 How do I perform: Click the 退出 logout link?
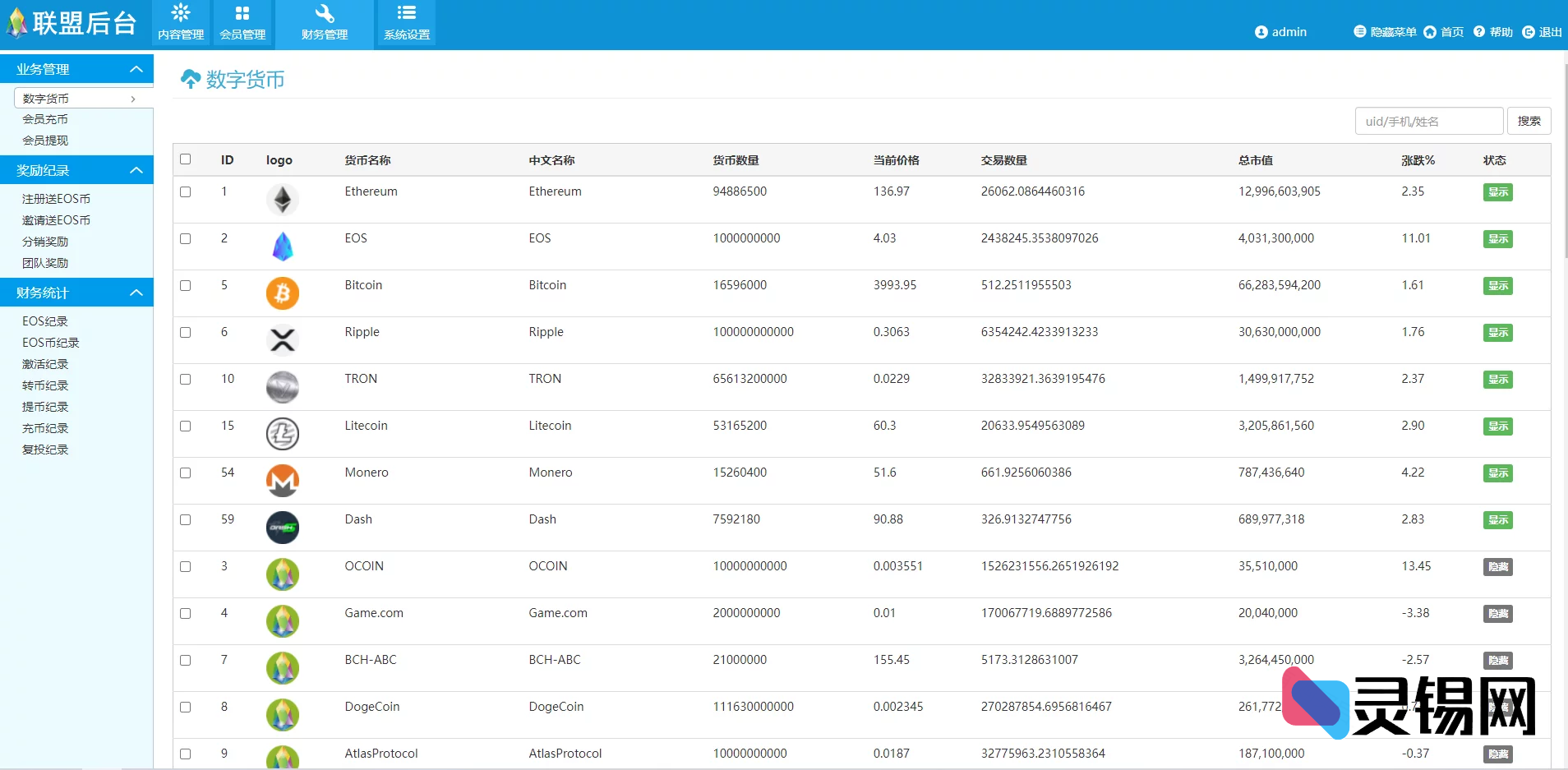[1543, 32]
